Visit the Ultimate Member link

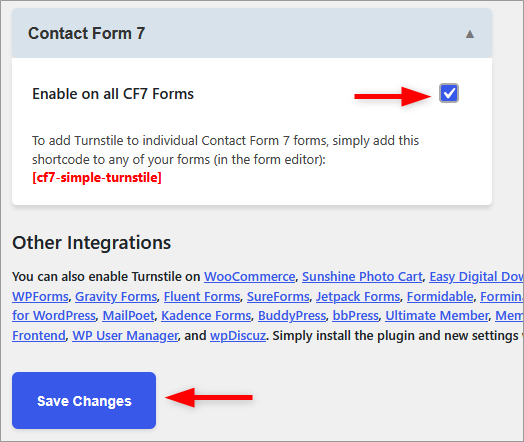point(437,315)
